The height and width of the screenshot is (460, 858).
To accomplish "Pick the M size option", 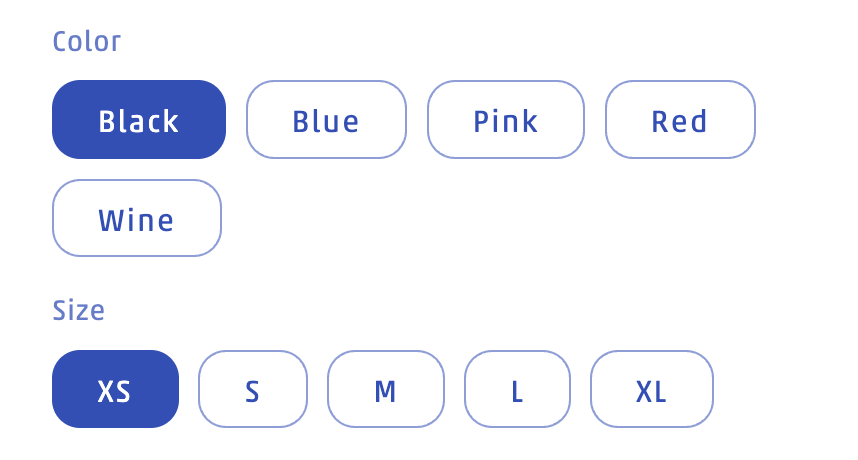I will click(385, 390).
